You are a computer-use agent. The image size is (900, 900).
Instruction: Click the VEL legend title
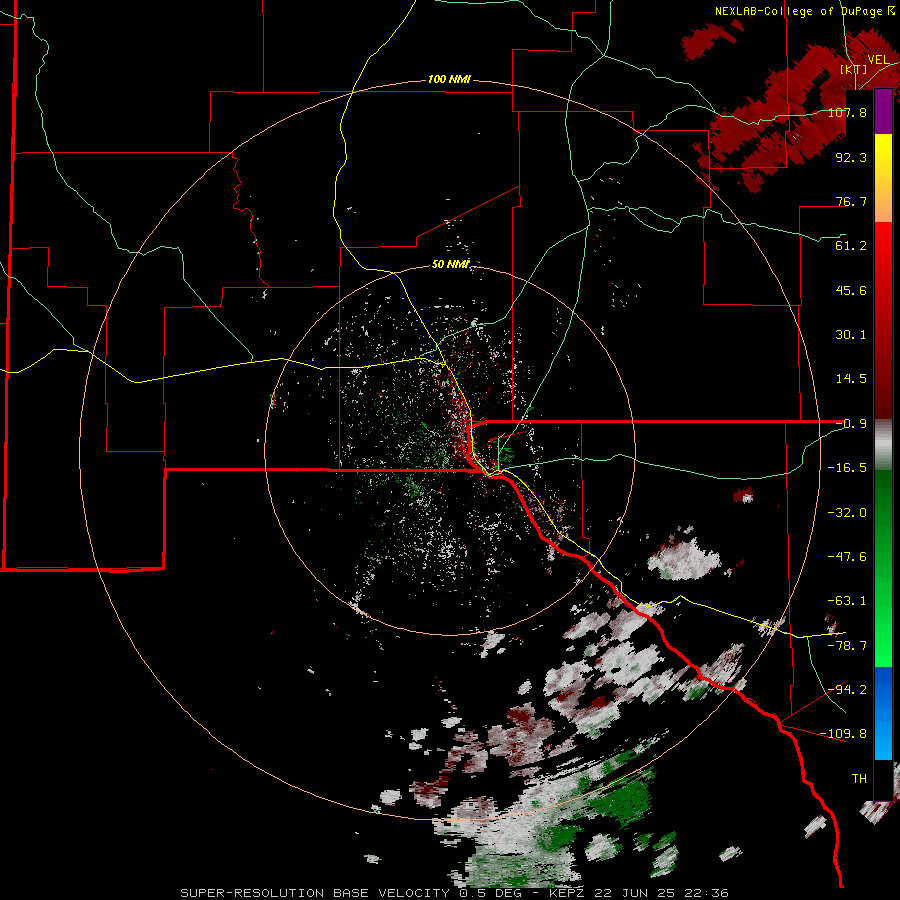tap(878, 59)
